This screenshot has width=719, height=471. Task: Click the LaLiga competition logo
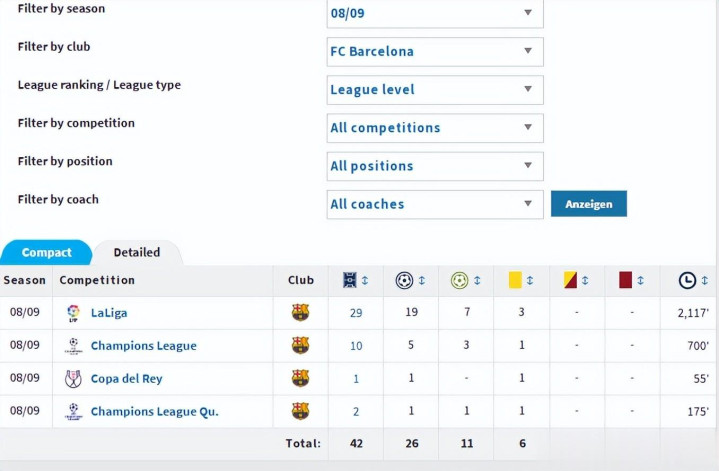[x=72, y=313]
